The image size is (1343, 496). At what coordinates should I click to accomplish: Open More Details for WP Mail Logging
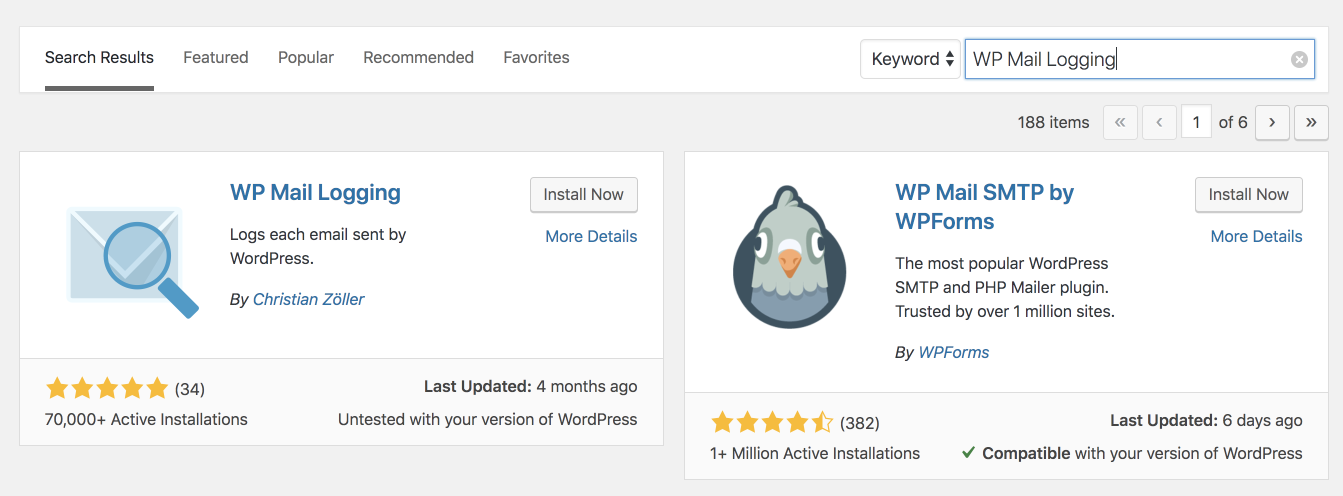591,236
